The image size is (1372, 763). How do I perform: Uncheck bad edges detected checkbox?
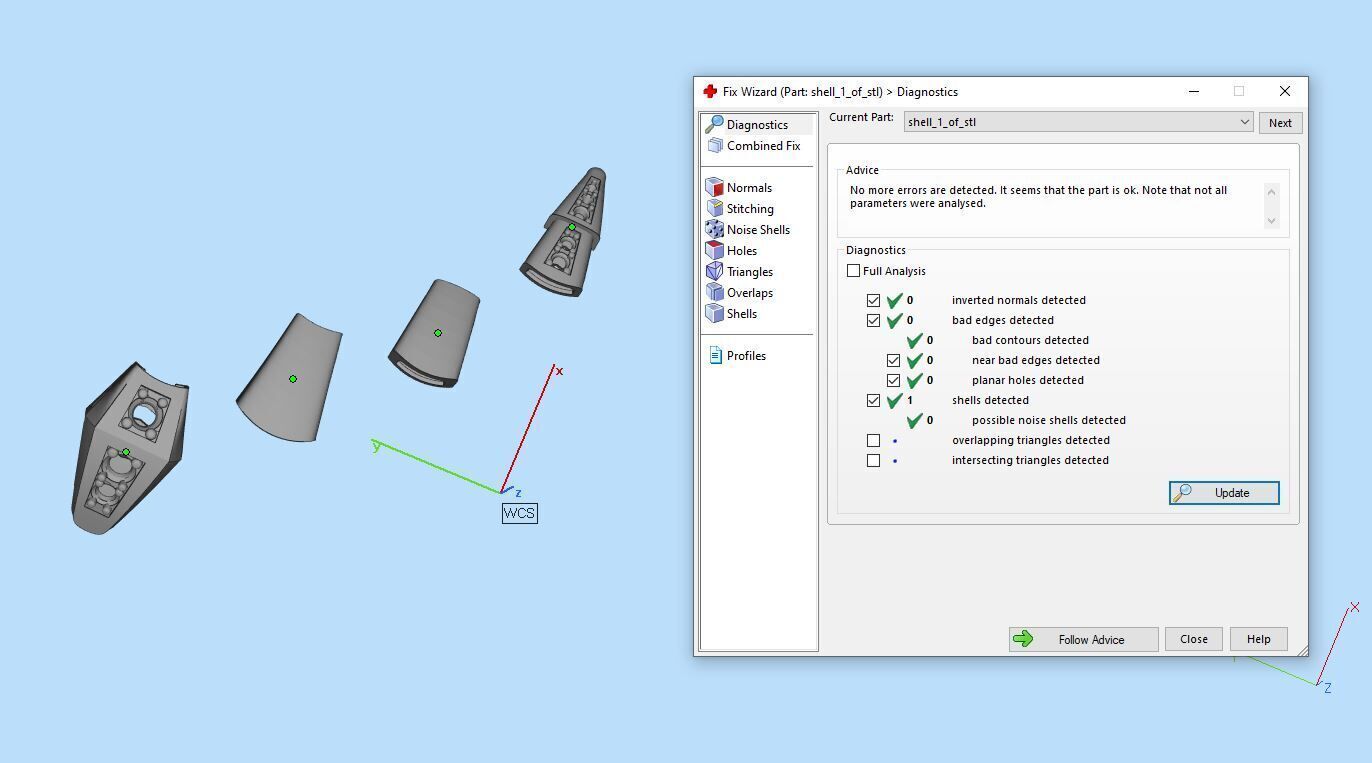coord(873,320)
